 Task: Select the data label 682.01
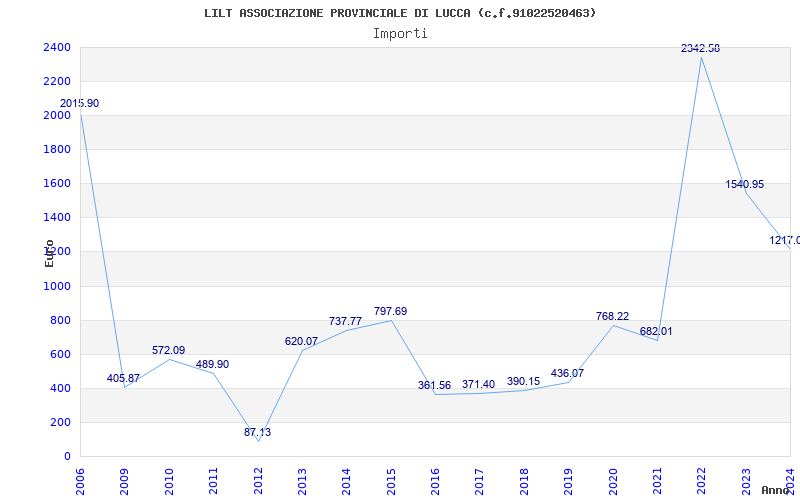point(656,332)
